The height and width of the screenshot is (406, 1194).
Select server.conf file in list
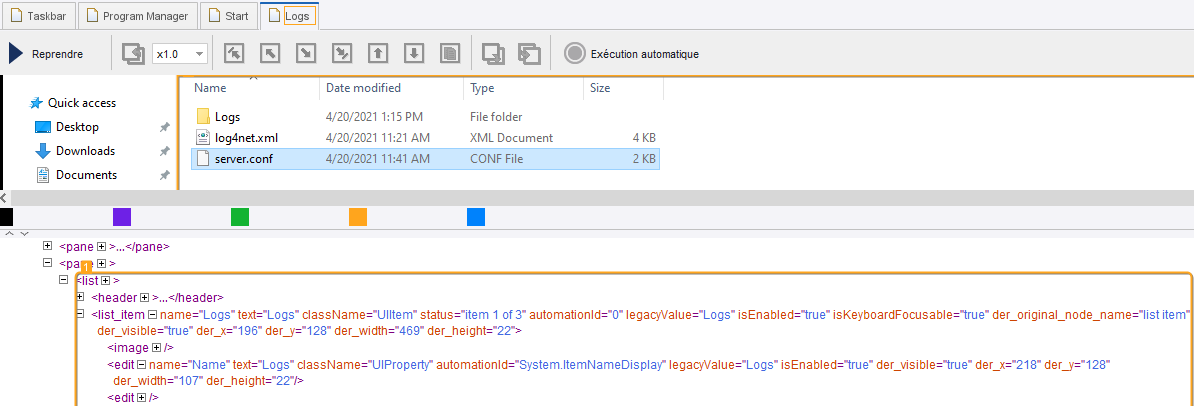pos(244,159)
